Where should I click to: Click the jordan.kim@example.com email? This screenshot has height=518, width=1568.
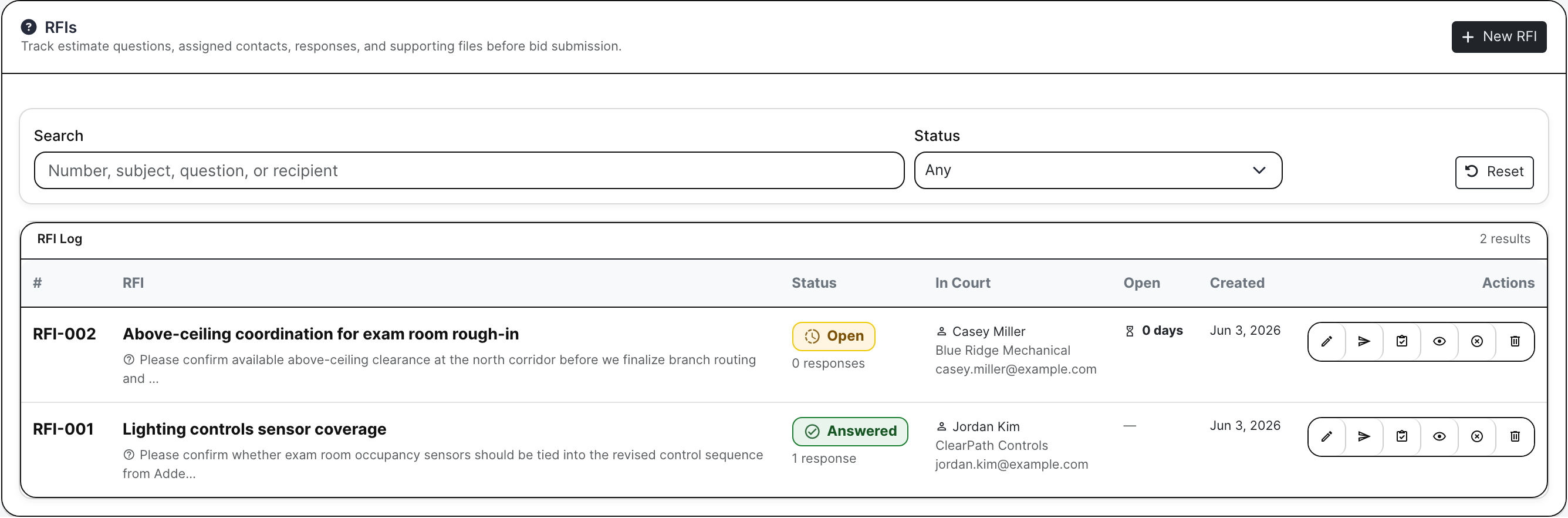pos(1012,465)
